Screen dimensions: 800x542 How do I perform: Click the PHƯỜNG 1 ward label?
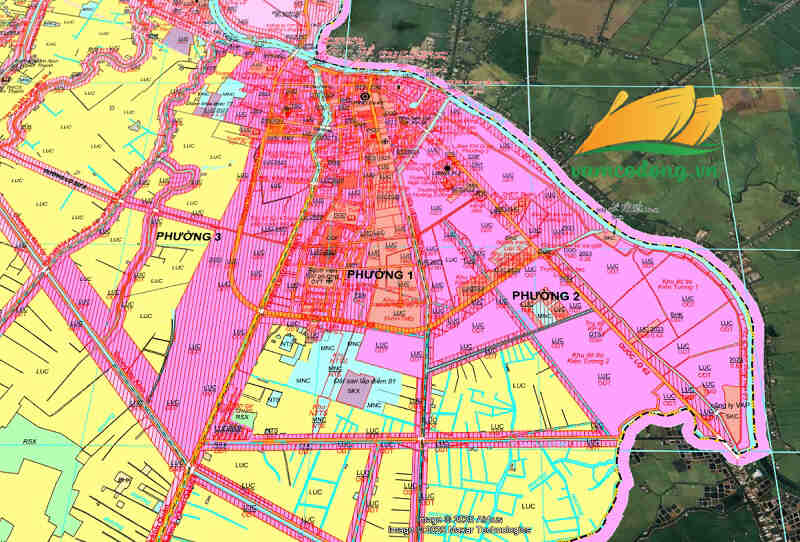point(380,275)
